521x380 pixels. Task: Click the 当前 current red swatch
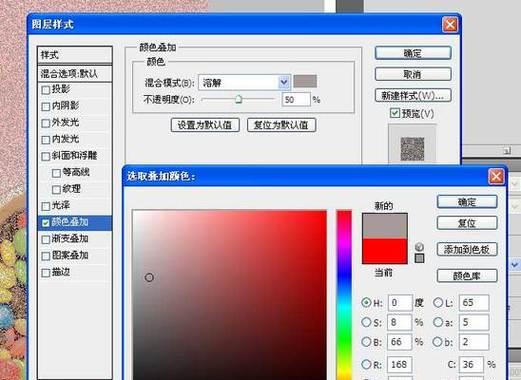pos(385,251)
